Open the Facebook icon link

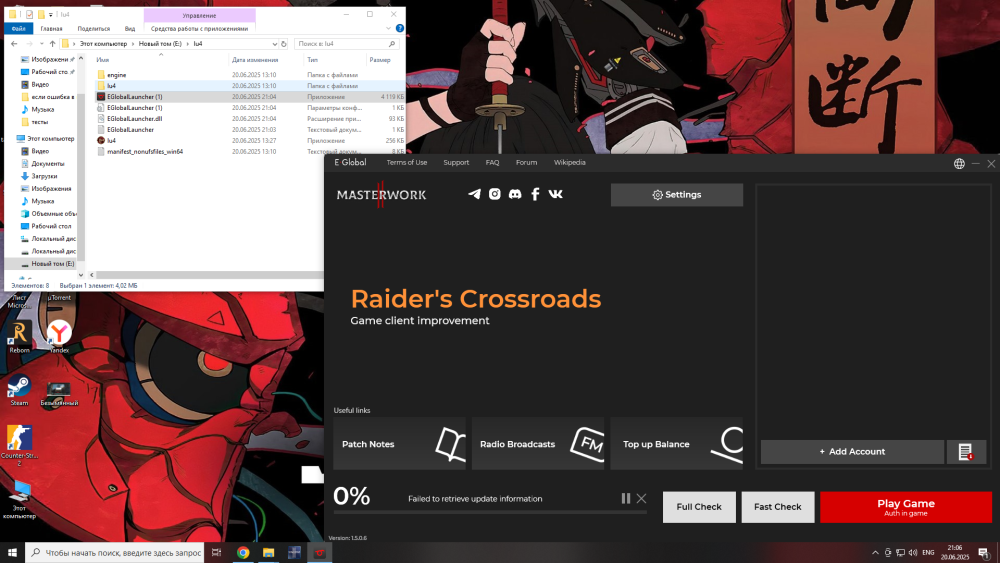tap(535, 194)
